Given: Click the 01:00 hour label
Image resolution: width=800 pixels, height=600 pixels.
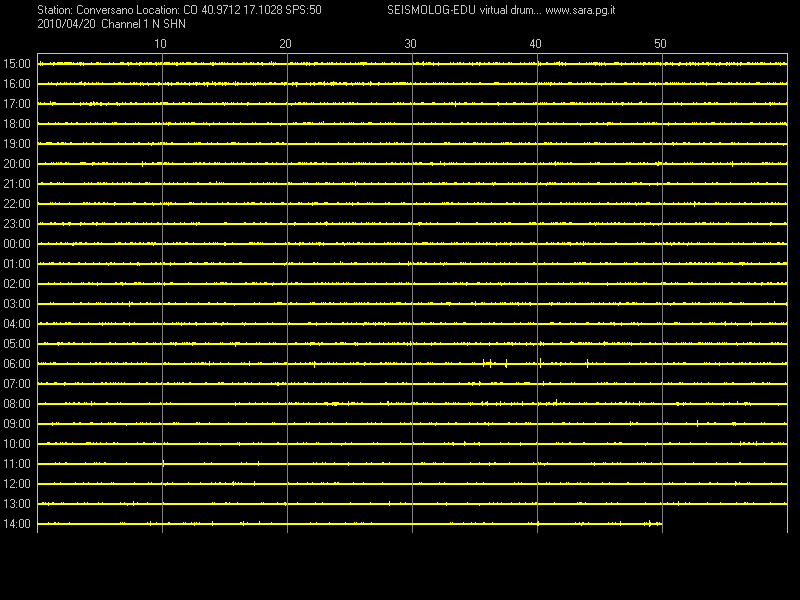Looking at the screenshot, I should [x=17, y=264].
